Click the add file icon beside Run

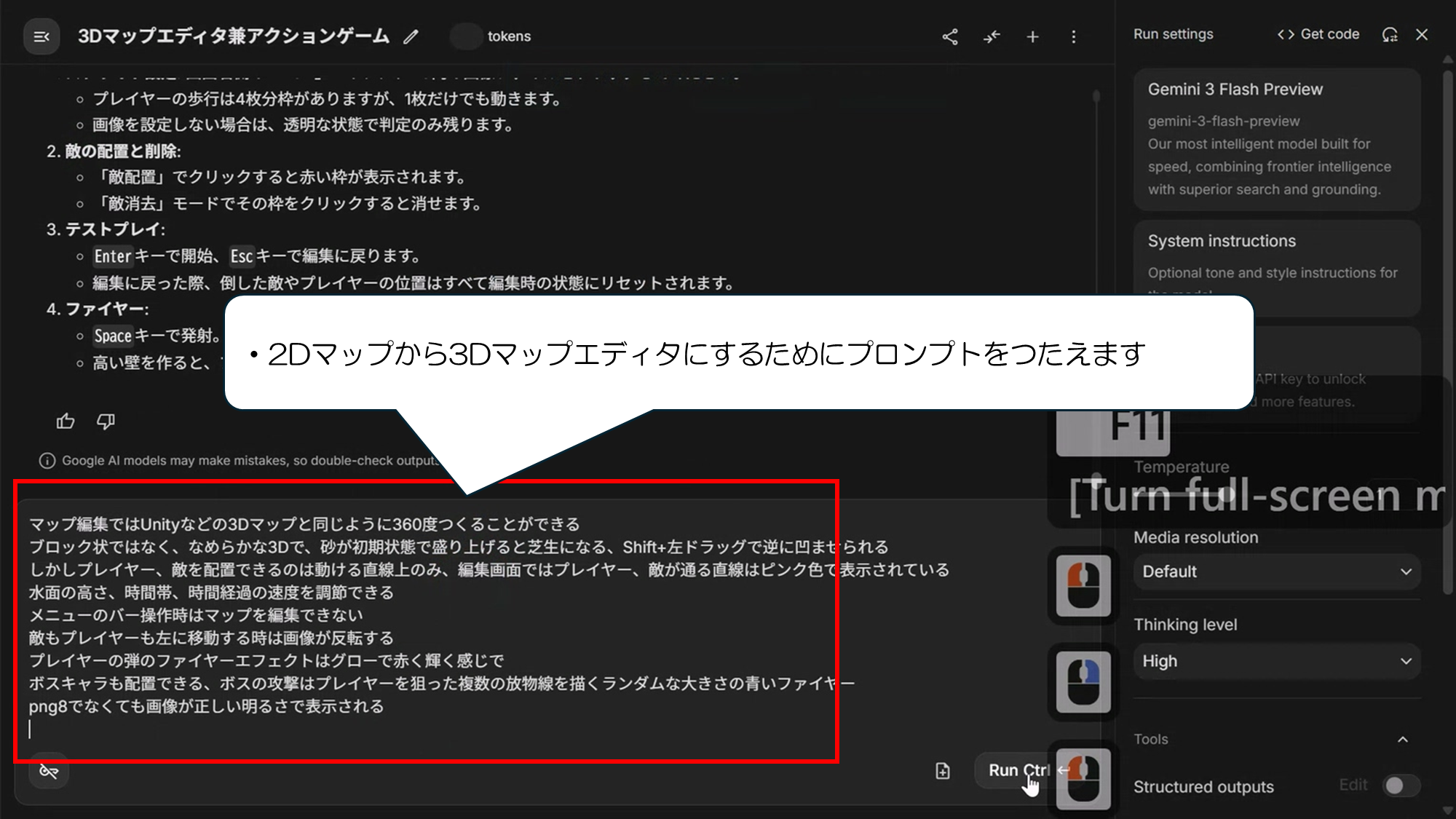[x=943, y=771]
